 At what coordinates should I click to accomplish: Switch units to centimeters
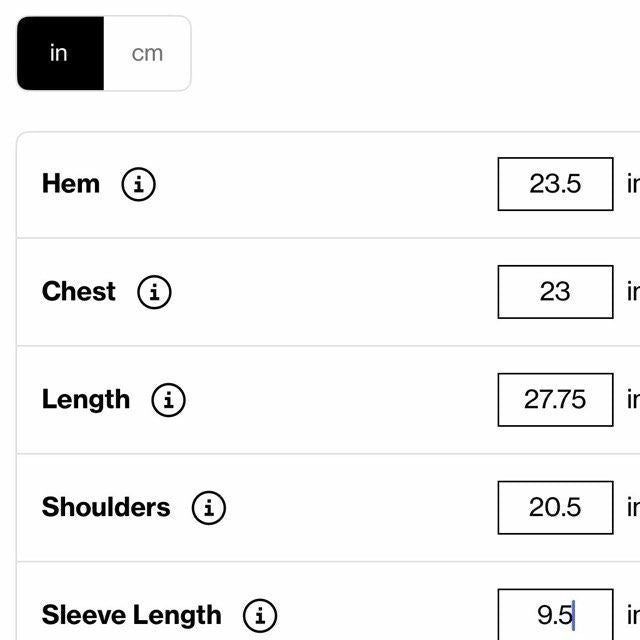(147, 54)
